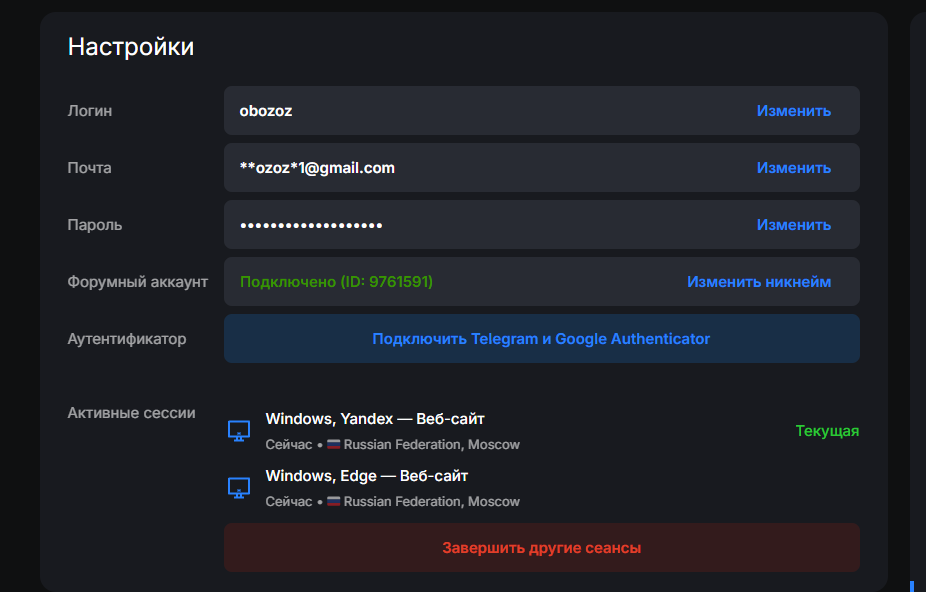
Task: Connect Telegram and Google Authenticator
Action: click(x=541, y=339)
